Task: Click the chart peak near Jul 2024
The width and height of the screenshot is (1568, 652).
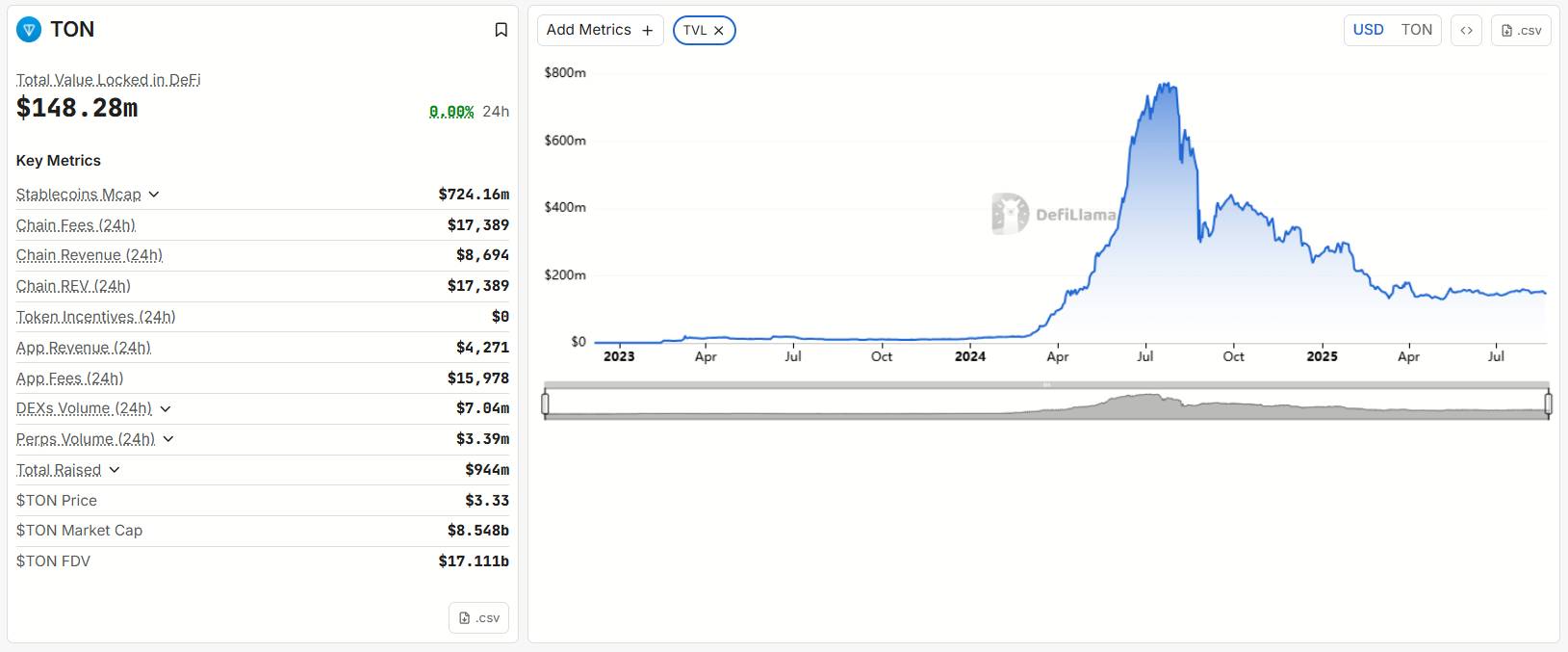Action: (x=1167, y=87)
